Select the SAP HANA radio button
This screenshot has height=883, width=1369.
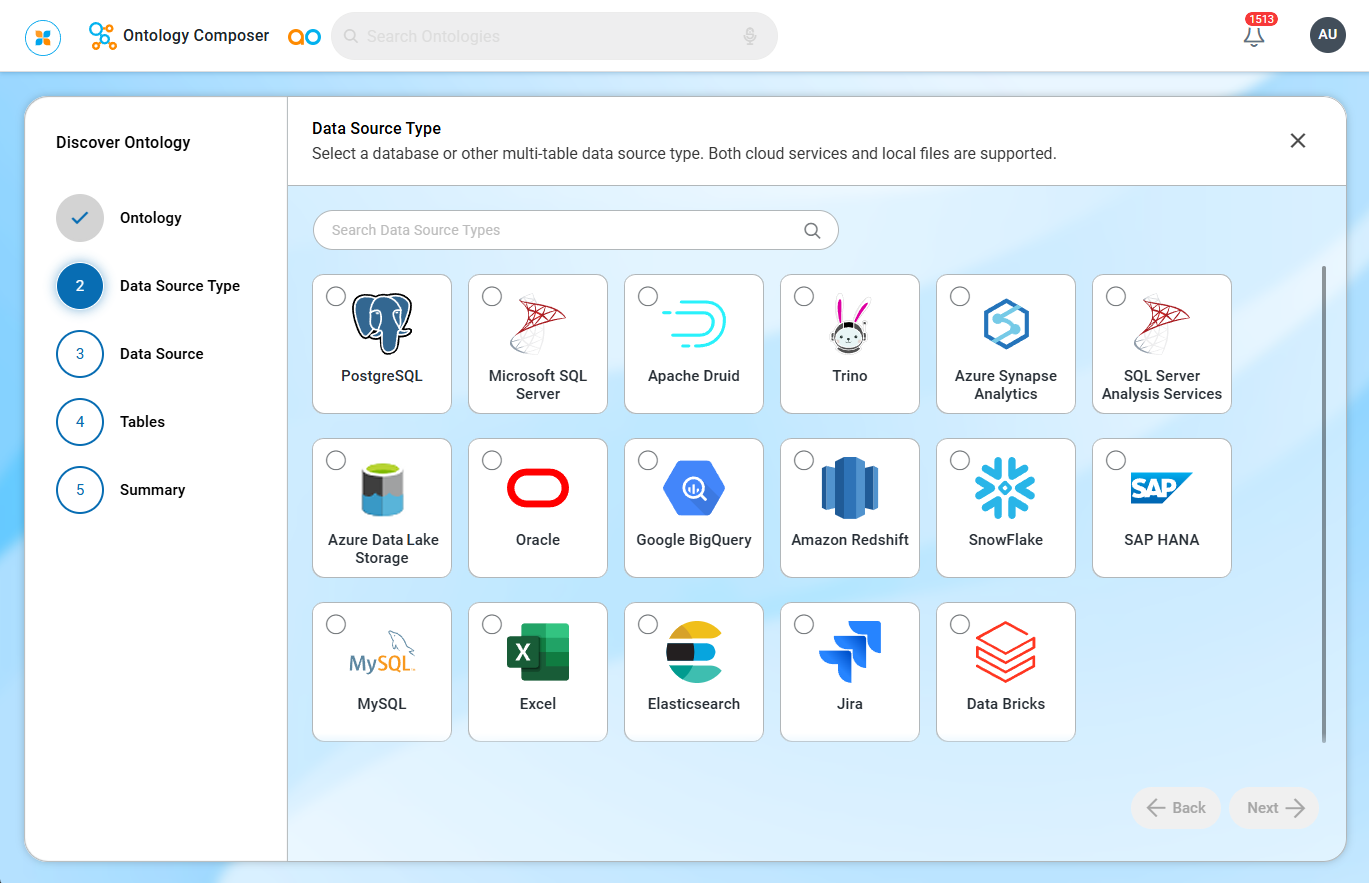pos(1116,460)
